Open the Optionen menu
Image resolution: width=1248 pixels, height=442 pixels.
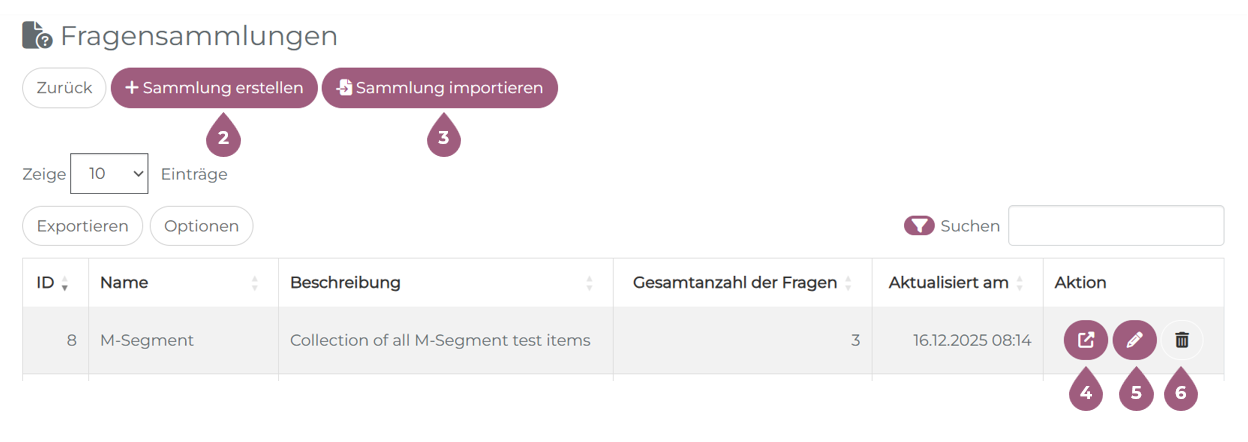click(201, 226)
